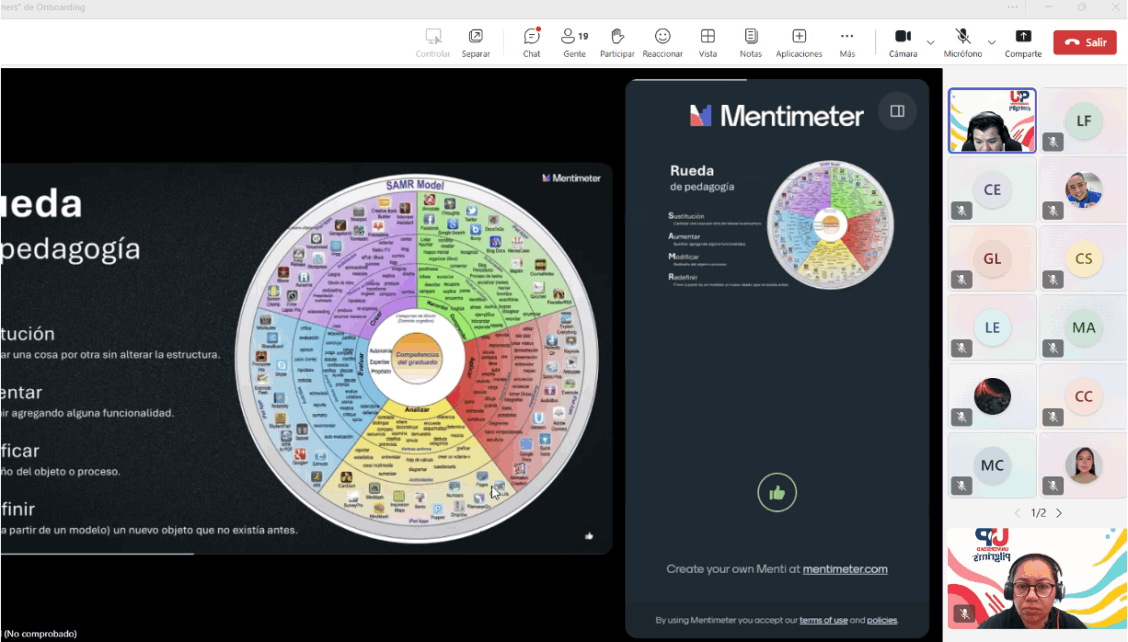Expand the camera options dropdown arrow

[x=931, y=42]
